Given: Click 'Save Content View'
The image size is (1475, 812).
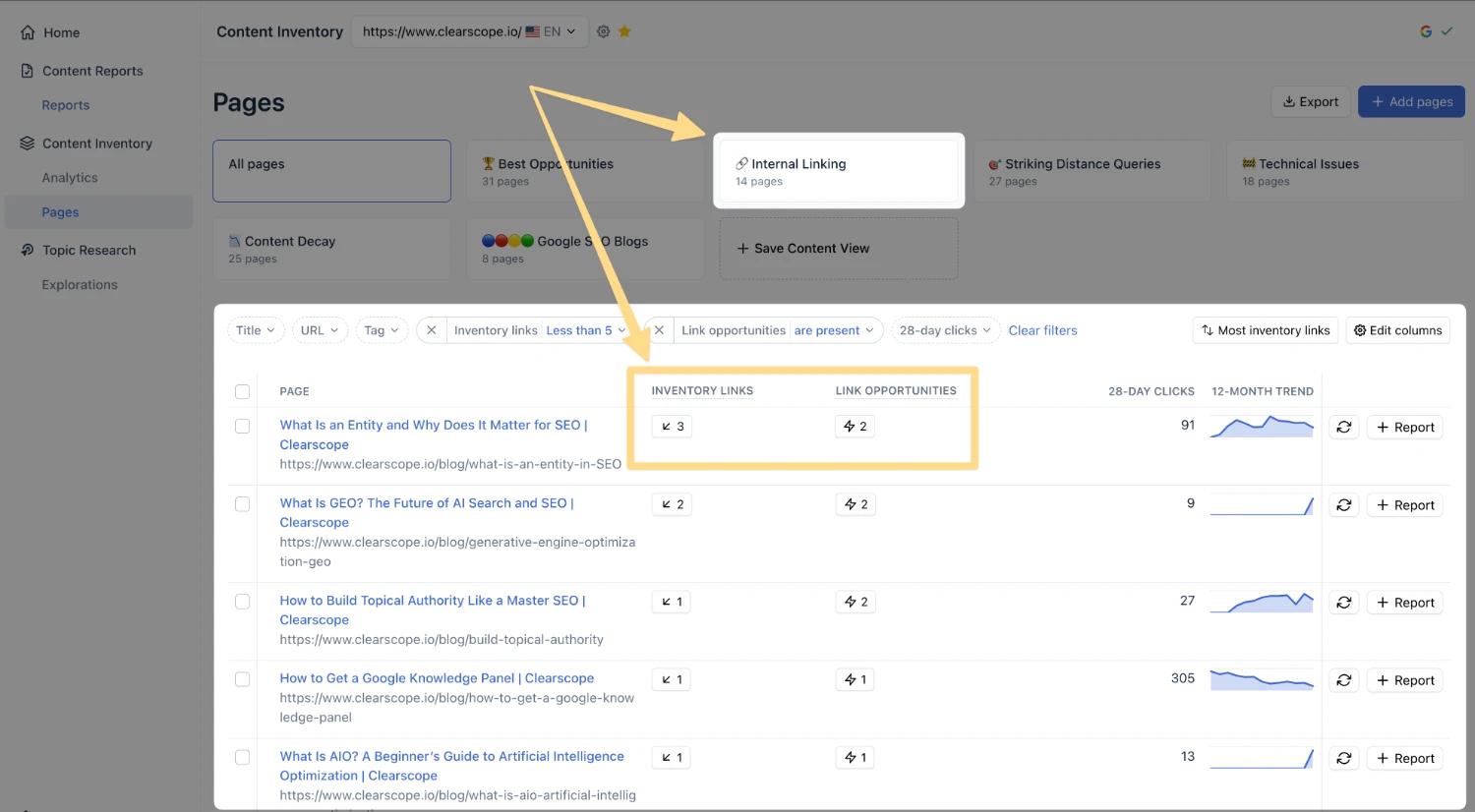Looking at the screenshot, I should tap(839, 249).
